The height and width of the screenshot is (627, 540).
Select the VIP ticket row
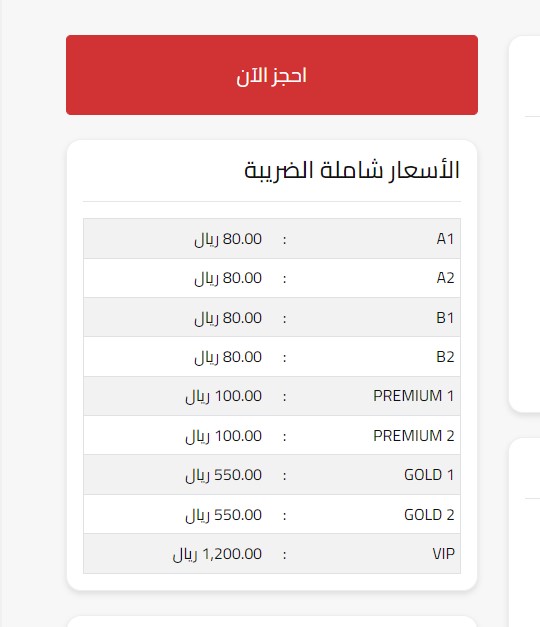tap(272, 553)
